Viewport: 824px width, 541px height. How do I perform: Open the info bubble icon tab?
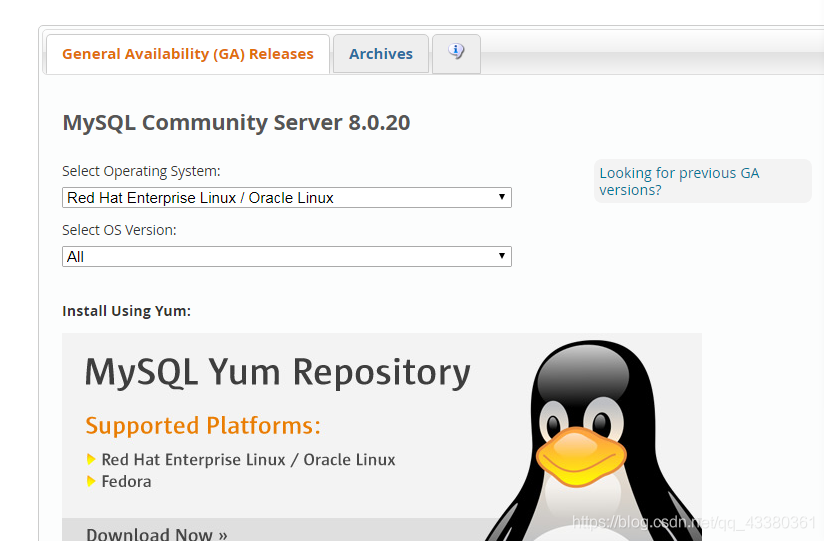[x=456, y=54]
